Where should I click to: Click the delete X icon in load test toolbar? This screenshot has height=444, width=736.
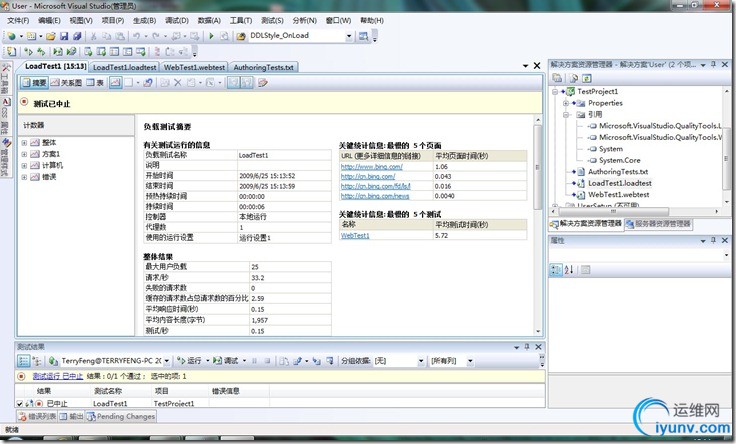pyautogui.click(x=177, y=83)
